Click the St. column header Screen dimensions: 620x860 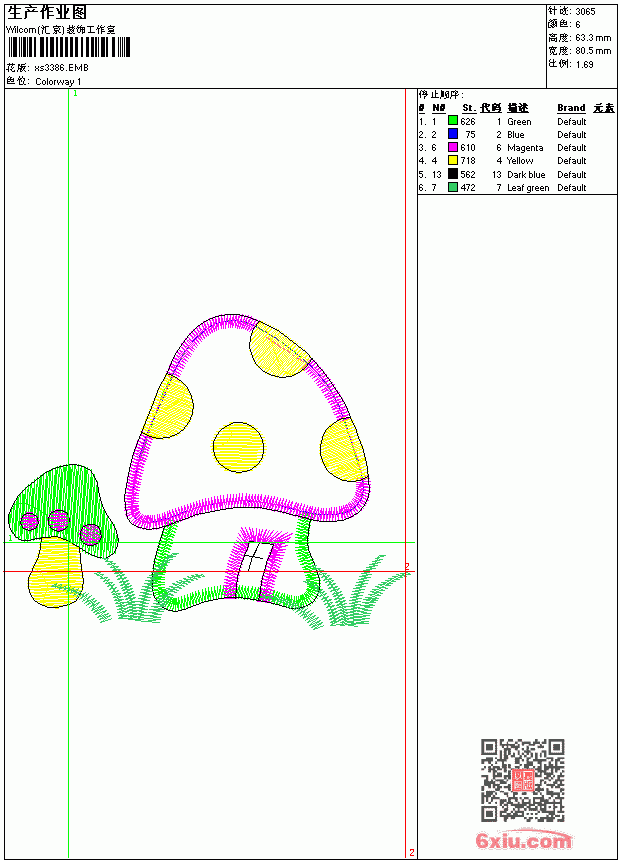click(469, 108)
